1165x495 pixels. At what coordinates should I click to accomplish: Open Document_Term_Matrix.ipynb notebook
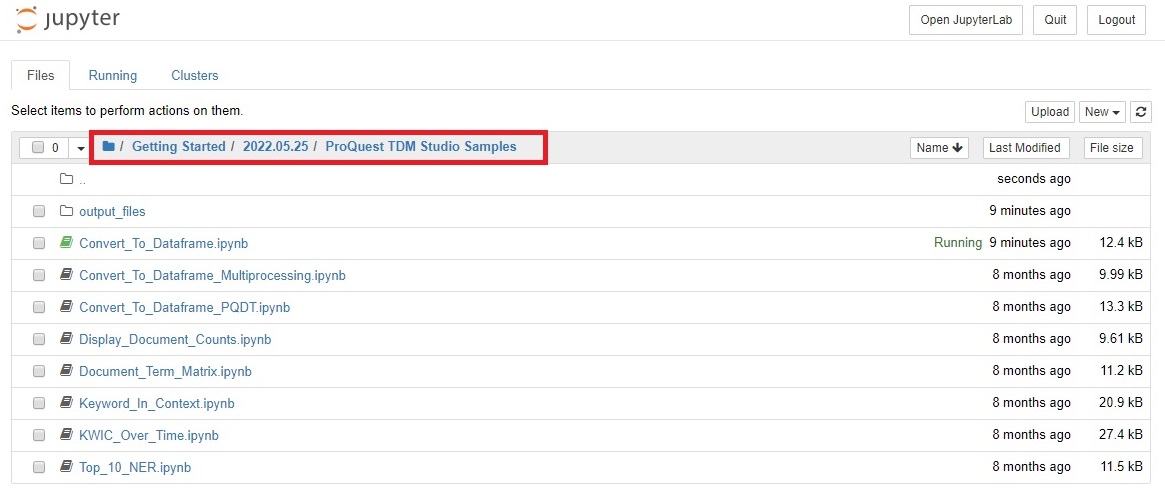[x=165, y=371]
